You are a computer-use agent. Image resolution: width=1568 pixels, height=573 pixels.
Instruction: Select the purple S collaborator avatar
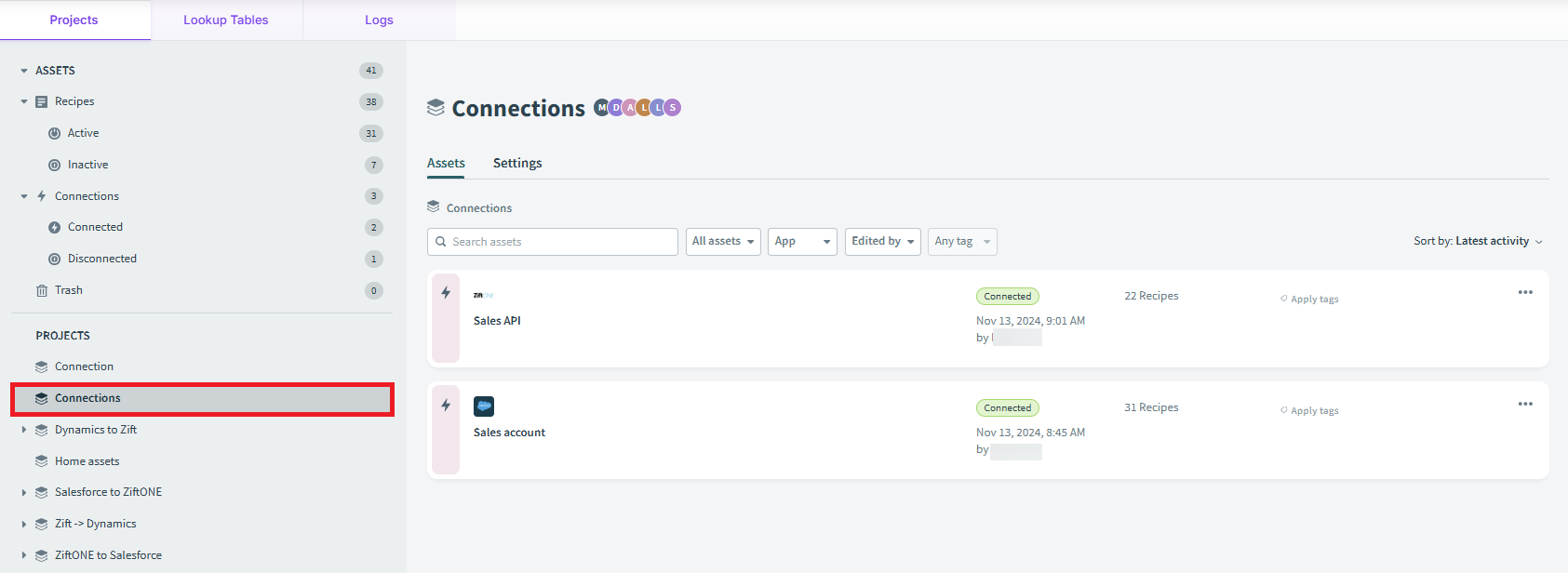tap(673, 107)
